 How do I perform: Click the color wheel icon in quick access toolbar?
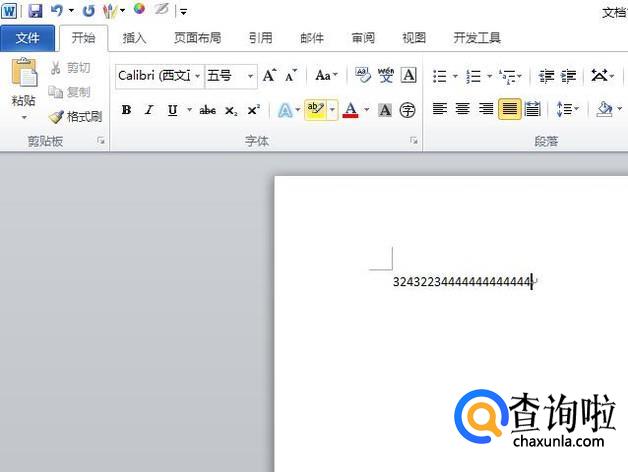tap(139, 8)
